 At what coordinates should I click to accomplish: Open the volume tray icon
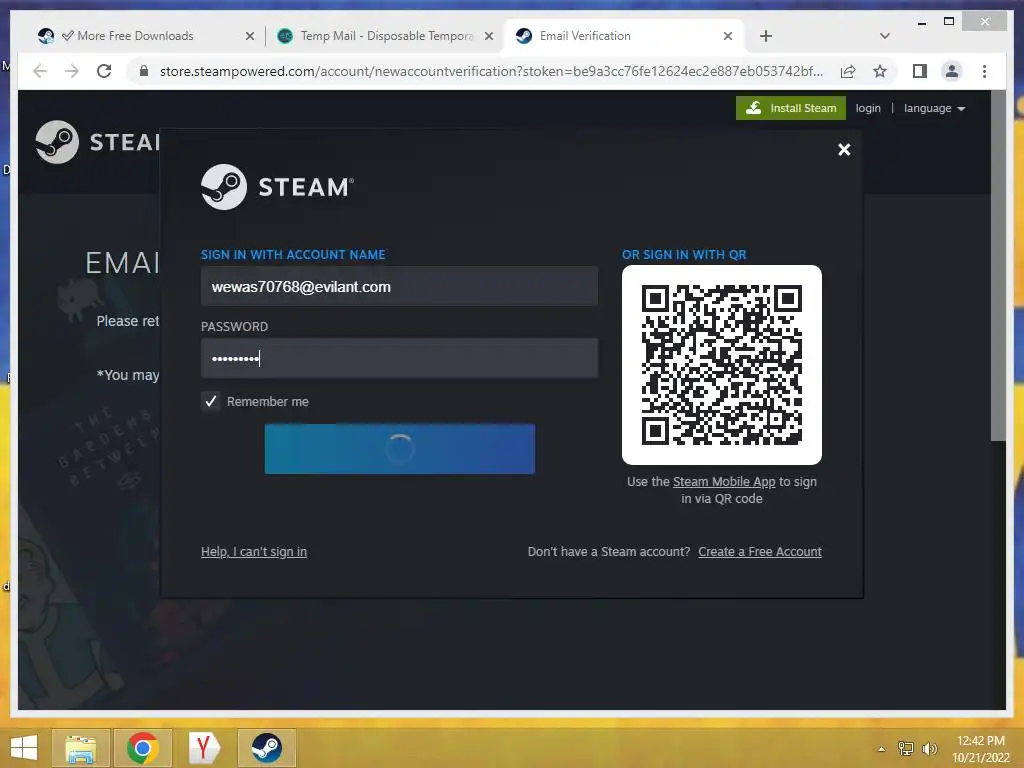[x=929, y=748]
